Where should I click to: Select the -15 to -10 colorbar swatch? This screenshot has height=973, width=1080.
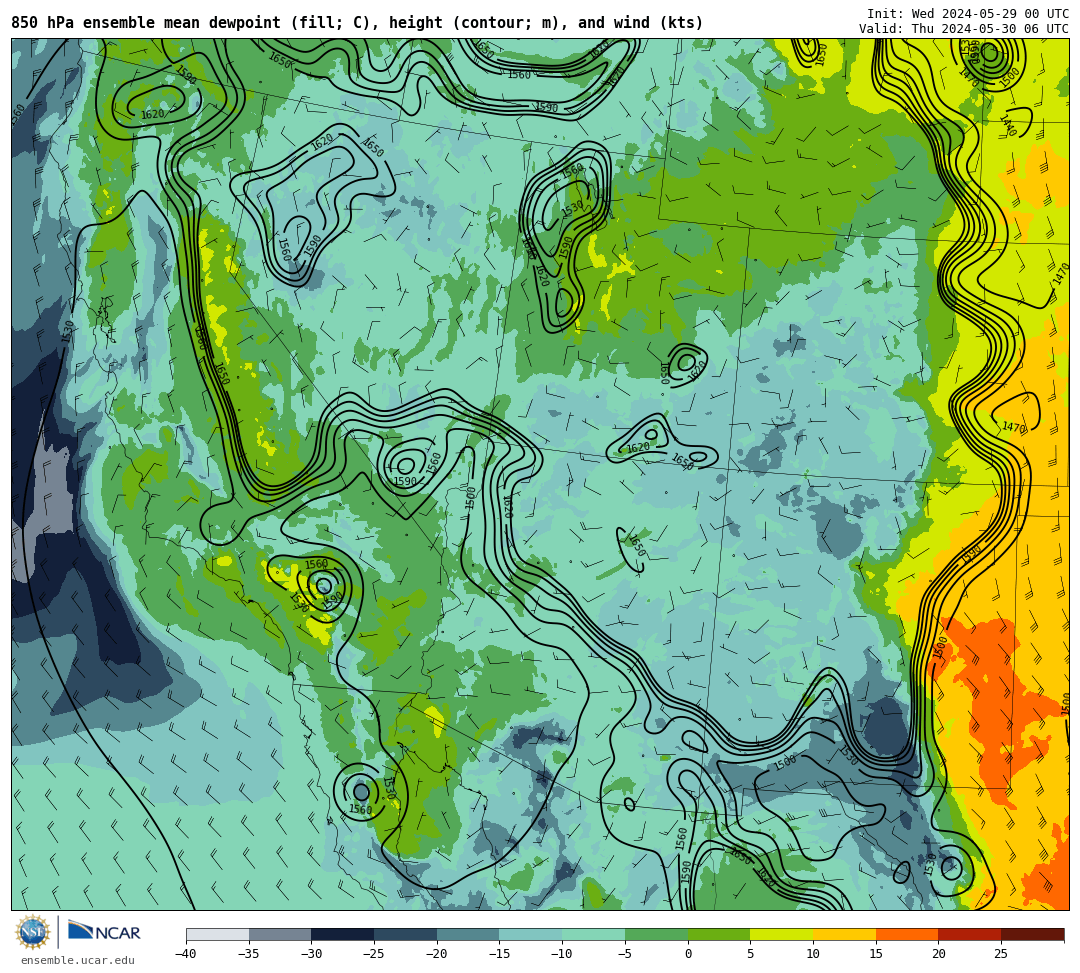[531, 934]
